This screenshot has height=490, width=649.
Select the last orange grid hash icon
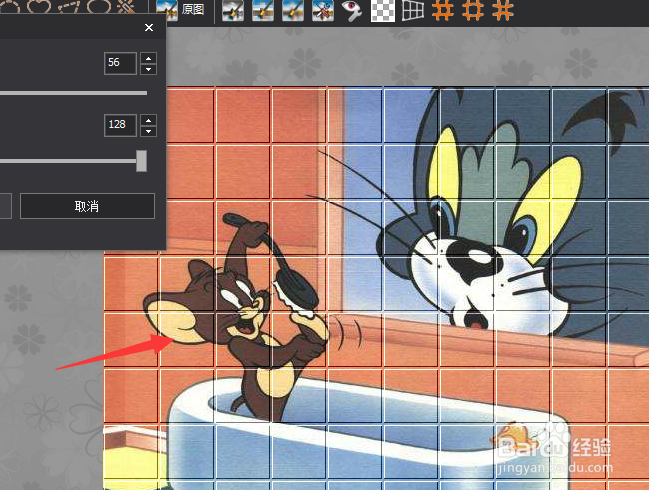pos(503,10)
